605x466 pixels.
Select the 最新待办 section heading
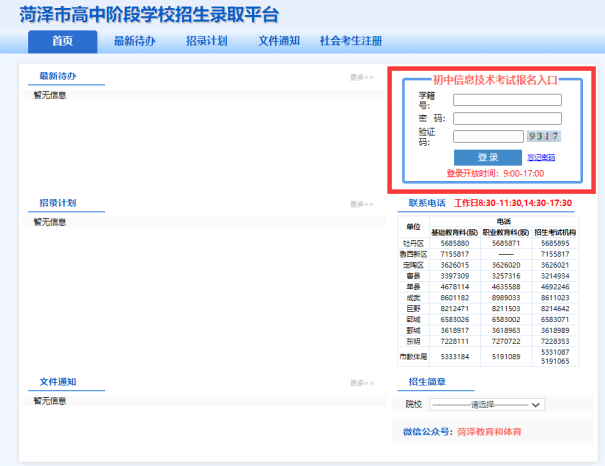tap(58, 76)
